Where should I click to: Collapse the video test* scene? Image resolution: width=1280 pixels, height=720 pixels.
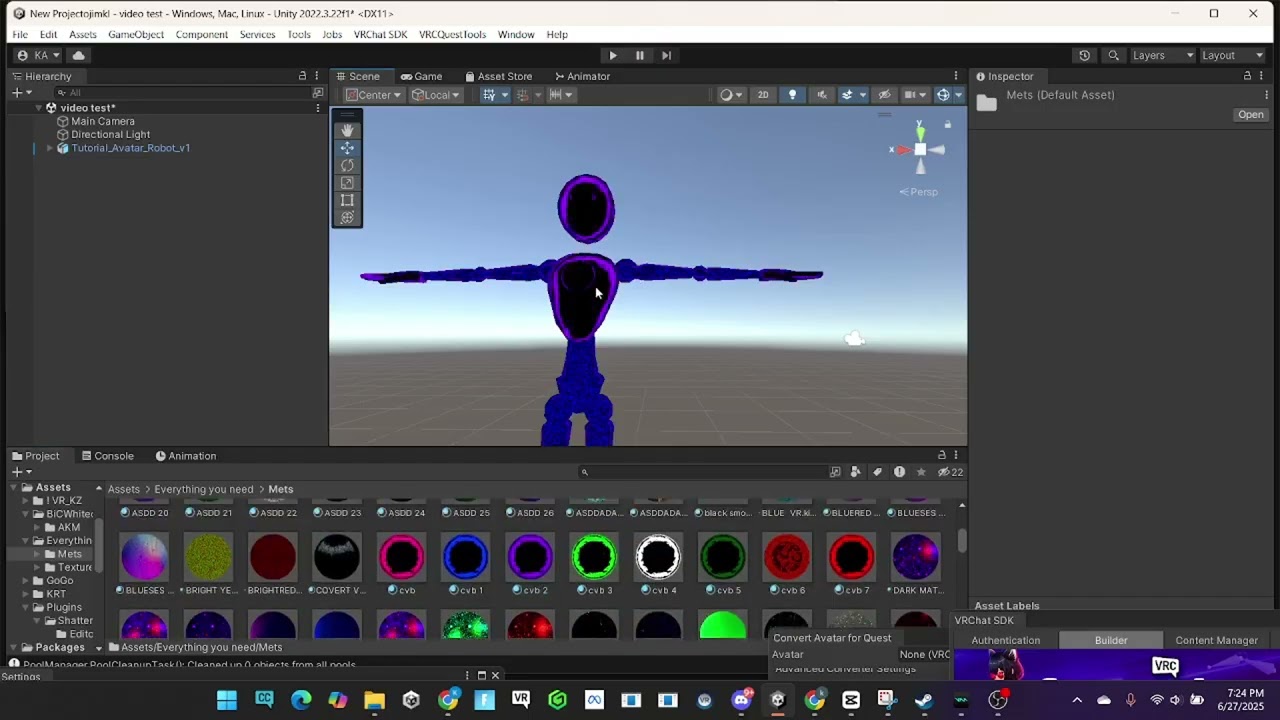point(38,108)
